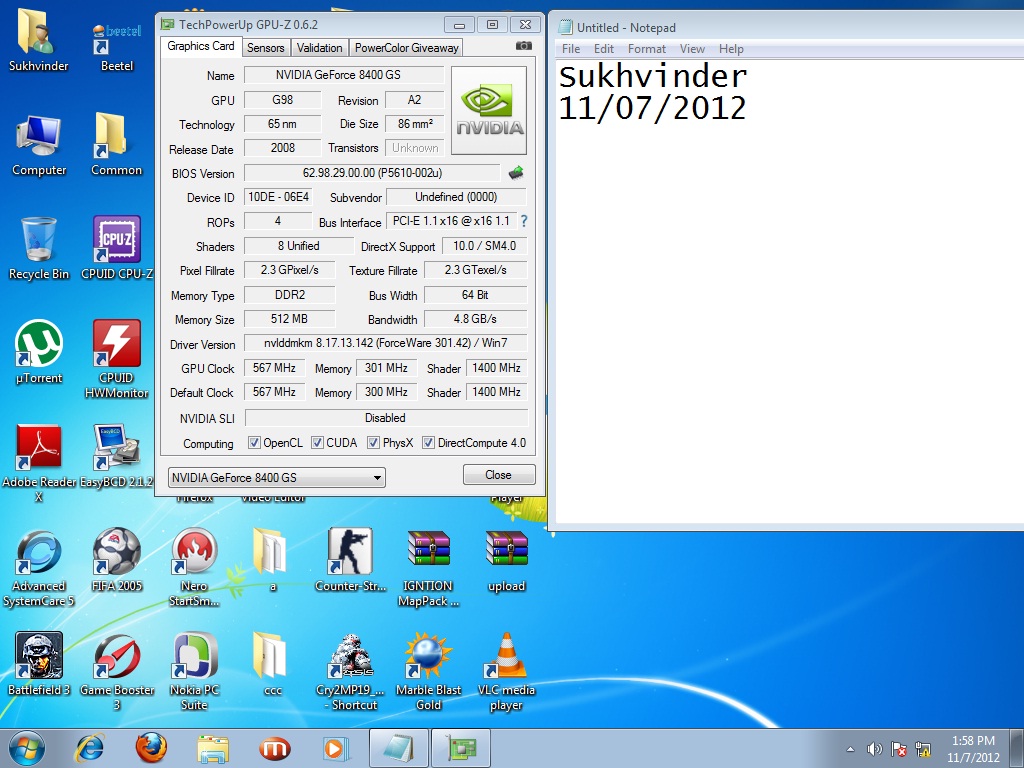Open Notepad Format menu
This screenshot has height=768, width=1024.
(647, 49)
